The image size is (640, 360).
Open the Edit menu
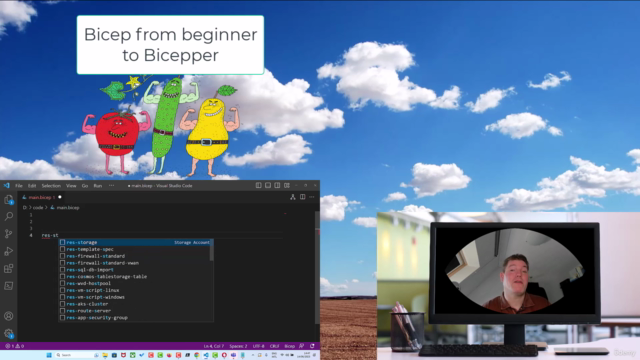(x=32, y=186)
